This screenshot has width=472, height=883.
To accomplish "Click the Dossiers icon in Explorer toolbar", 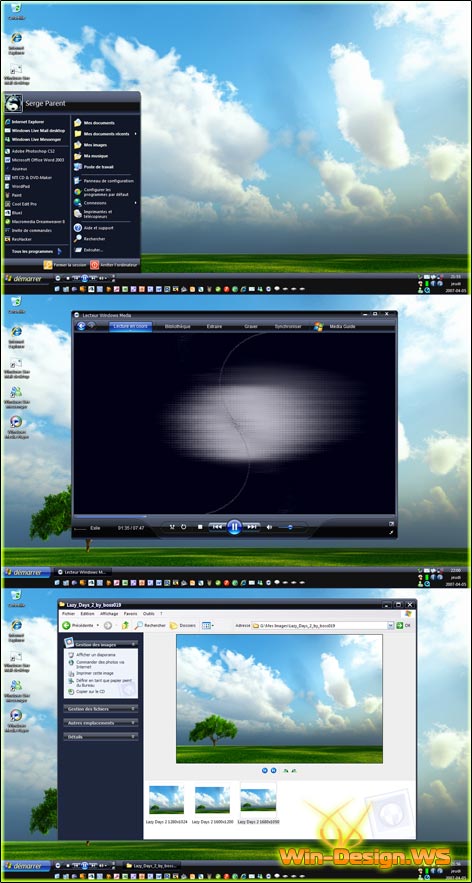I will pos(173,625).
